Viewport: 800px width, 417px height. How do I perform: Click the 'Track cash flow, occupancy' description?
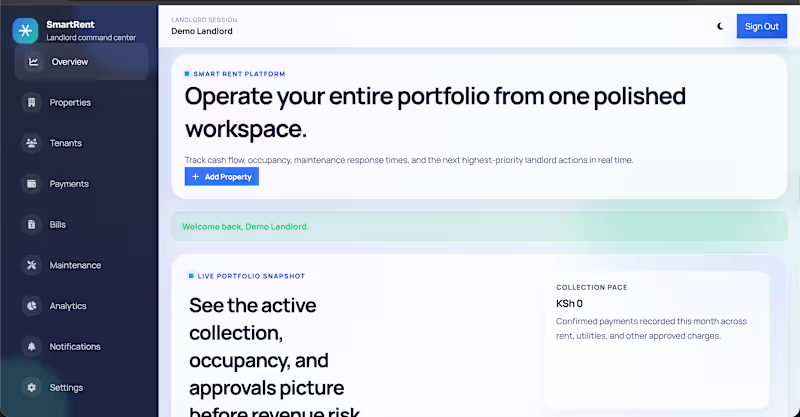pyautogui.click(x=409, y=160)
